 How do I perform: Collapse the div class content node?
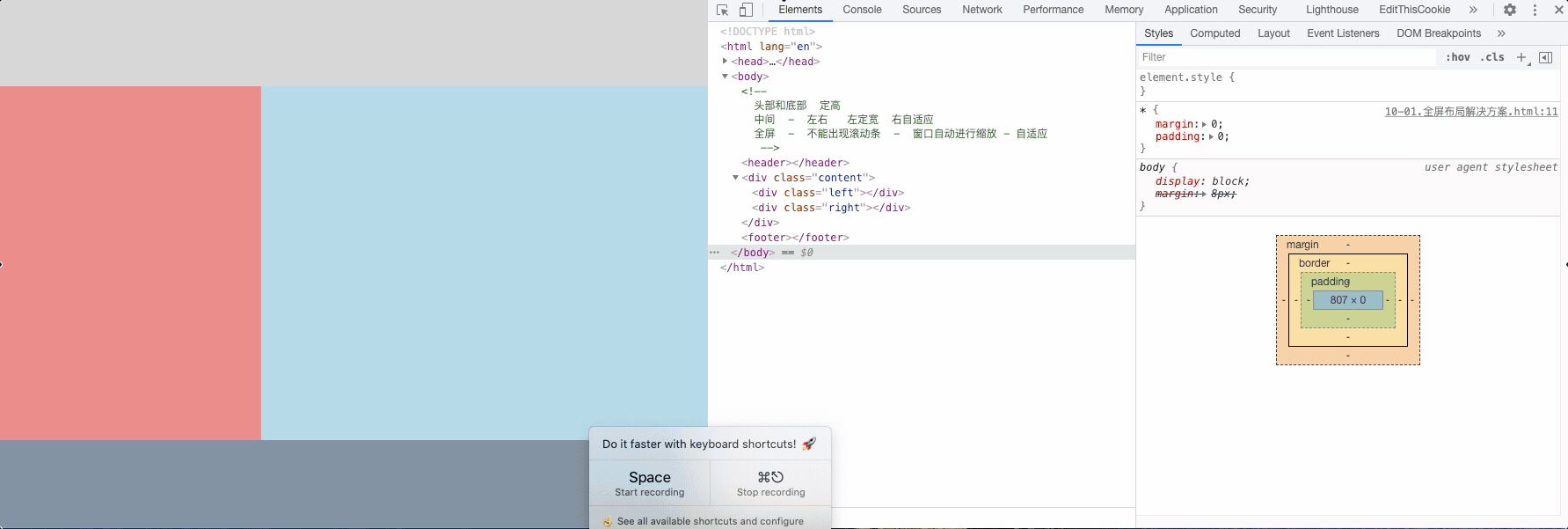pos(735,178)
